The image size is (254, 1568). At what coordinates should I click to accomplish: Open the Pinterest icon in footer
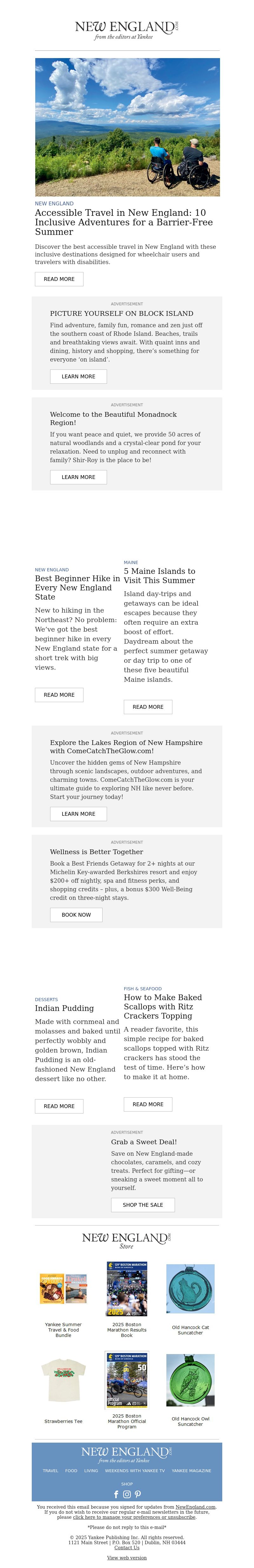pos(138,1494)
